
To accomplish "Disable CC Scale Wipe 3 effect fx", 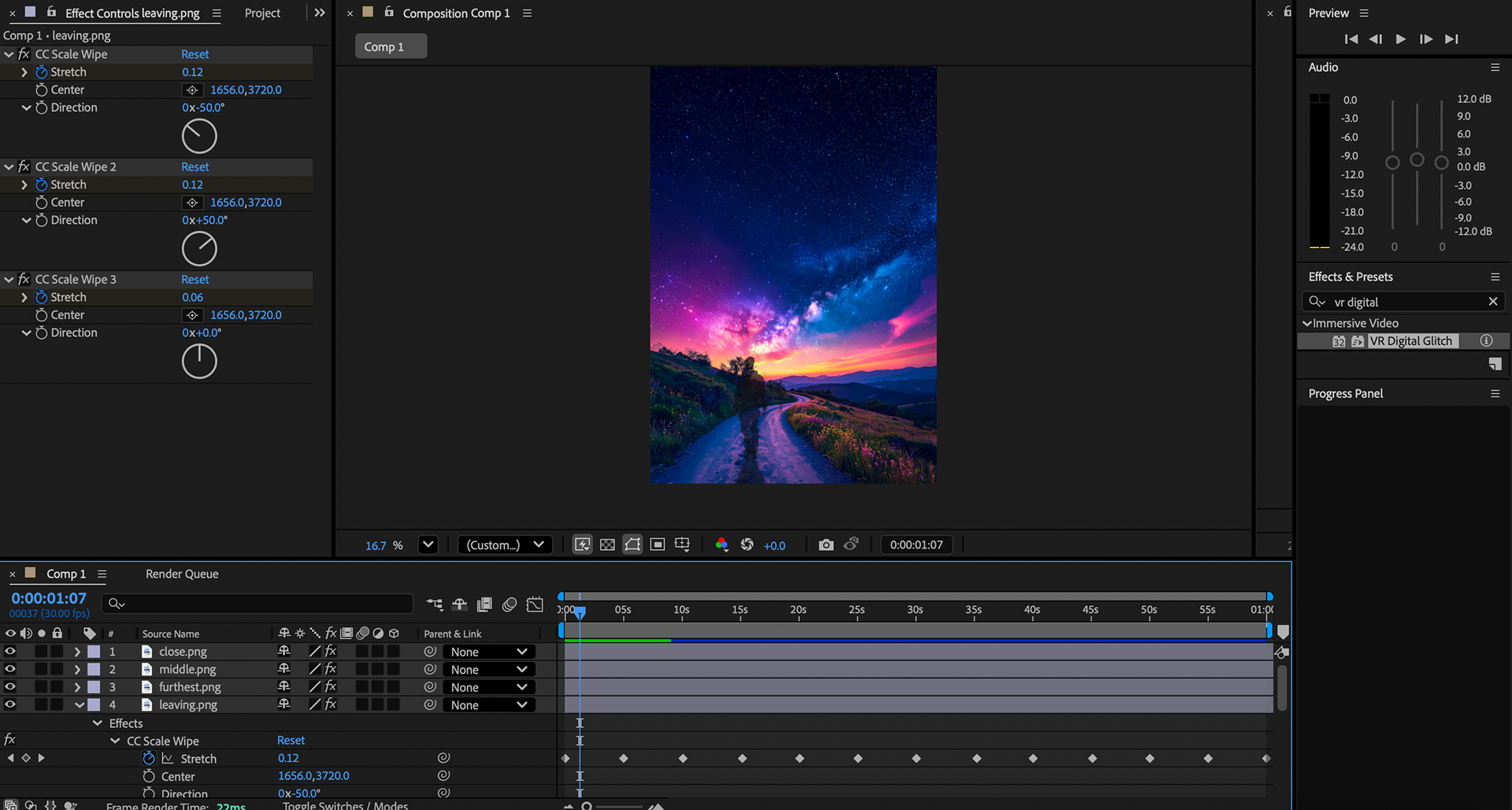I will click(x=24, y=280).
